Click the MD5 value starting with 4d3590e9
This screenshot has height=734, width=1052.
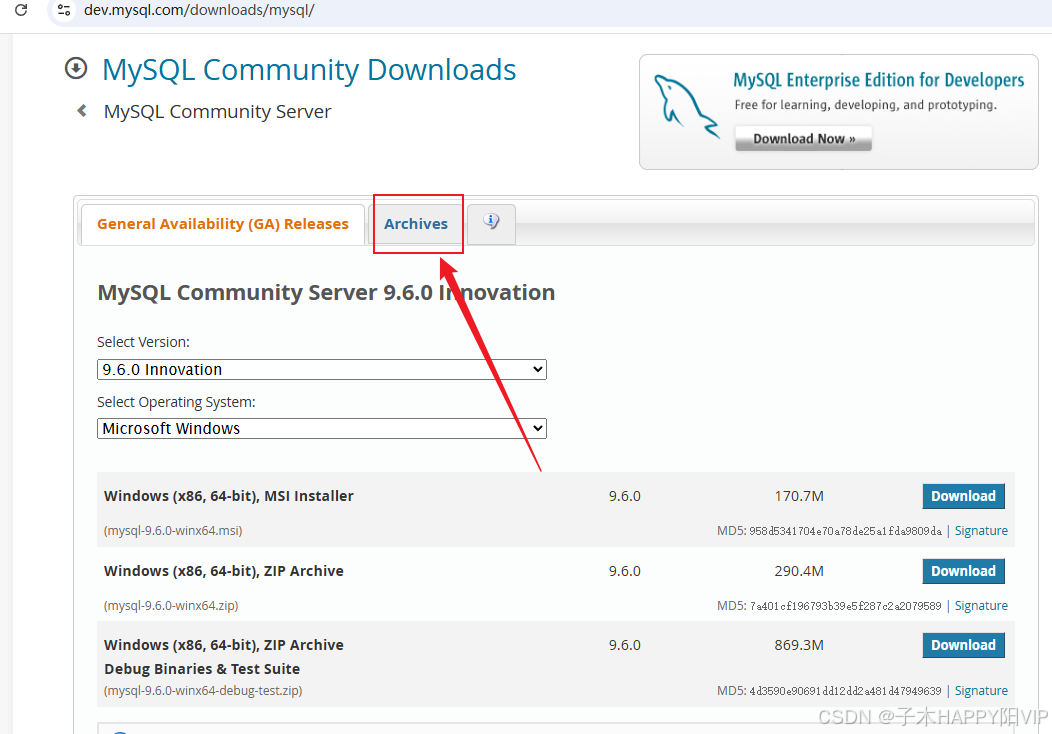click(x=845, y=690)
